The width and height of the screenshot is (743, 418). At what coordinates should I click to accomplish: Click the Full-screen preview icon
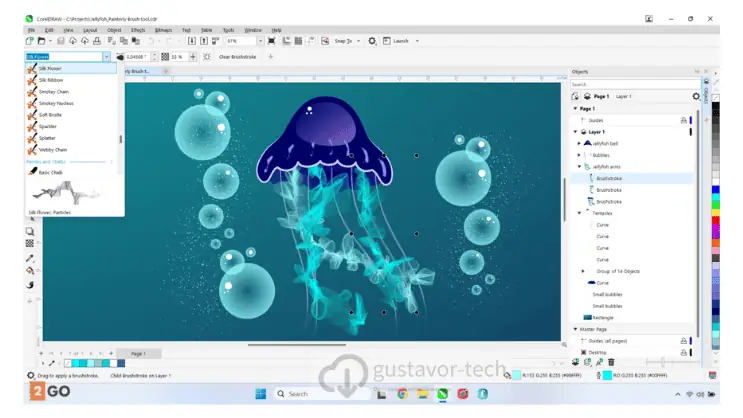pyautogui.click(x=272, y=41)
